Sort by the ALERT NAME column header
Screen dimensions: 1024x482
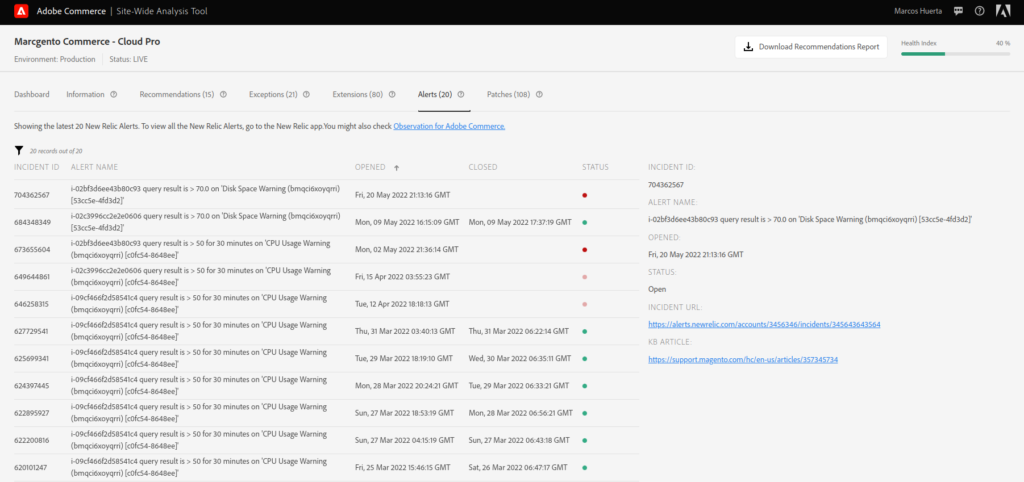point(95,167)
